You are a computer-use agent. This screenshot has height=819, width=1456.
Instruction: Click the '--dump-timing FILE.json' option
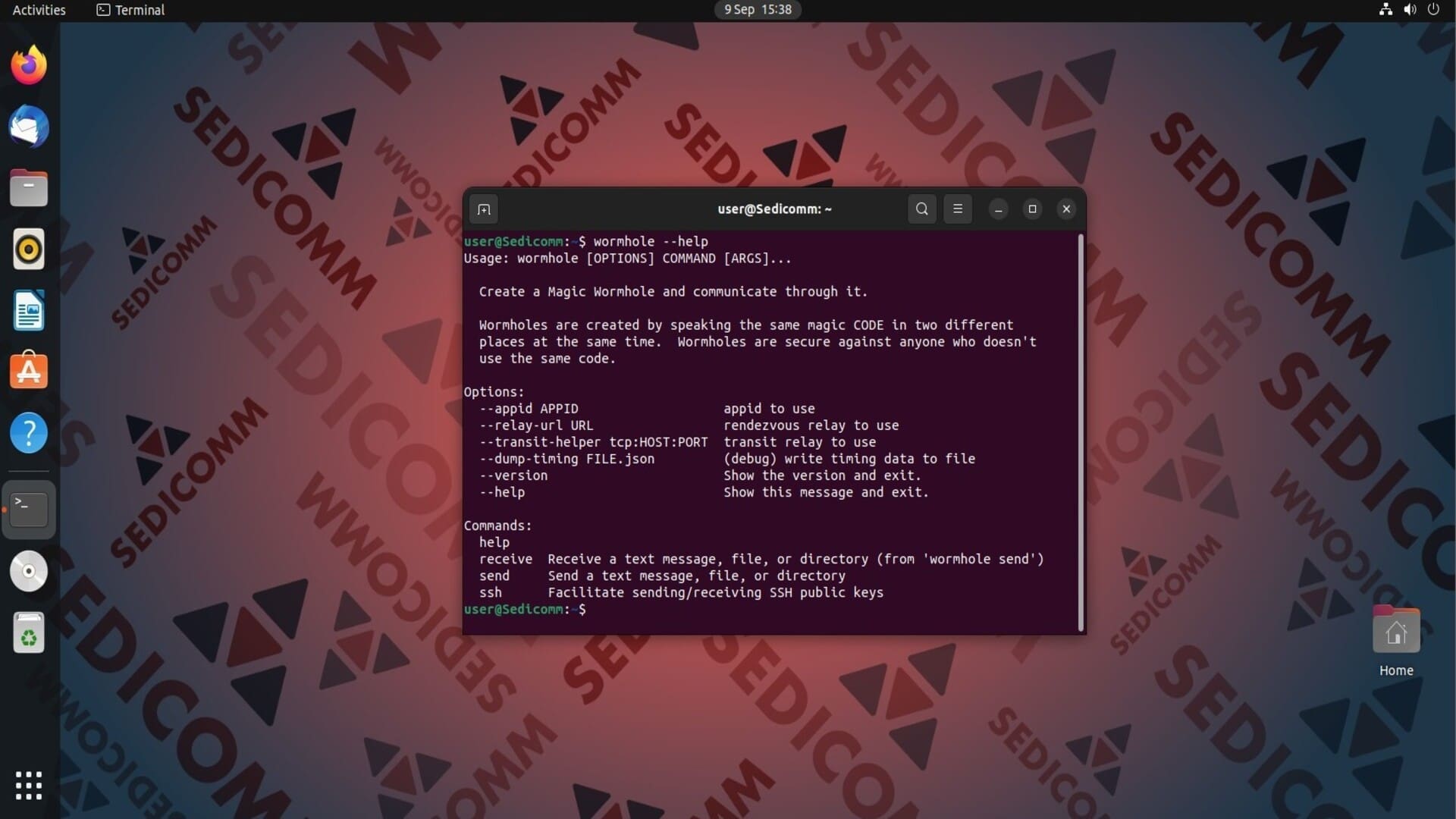(x=566, y=459)
